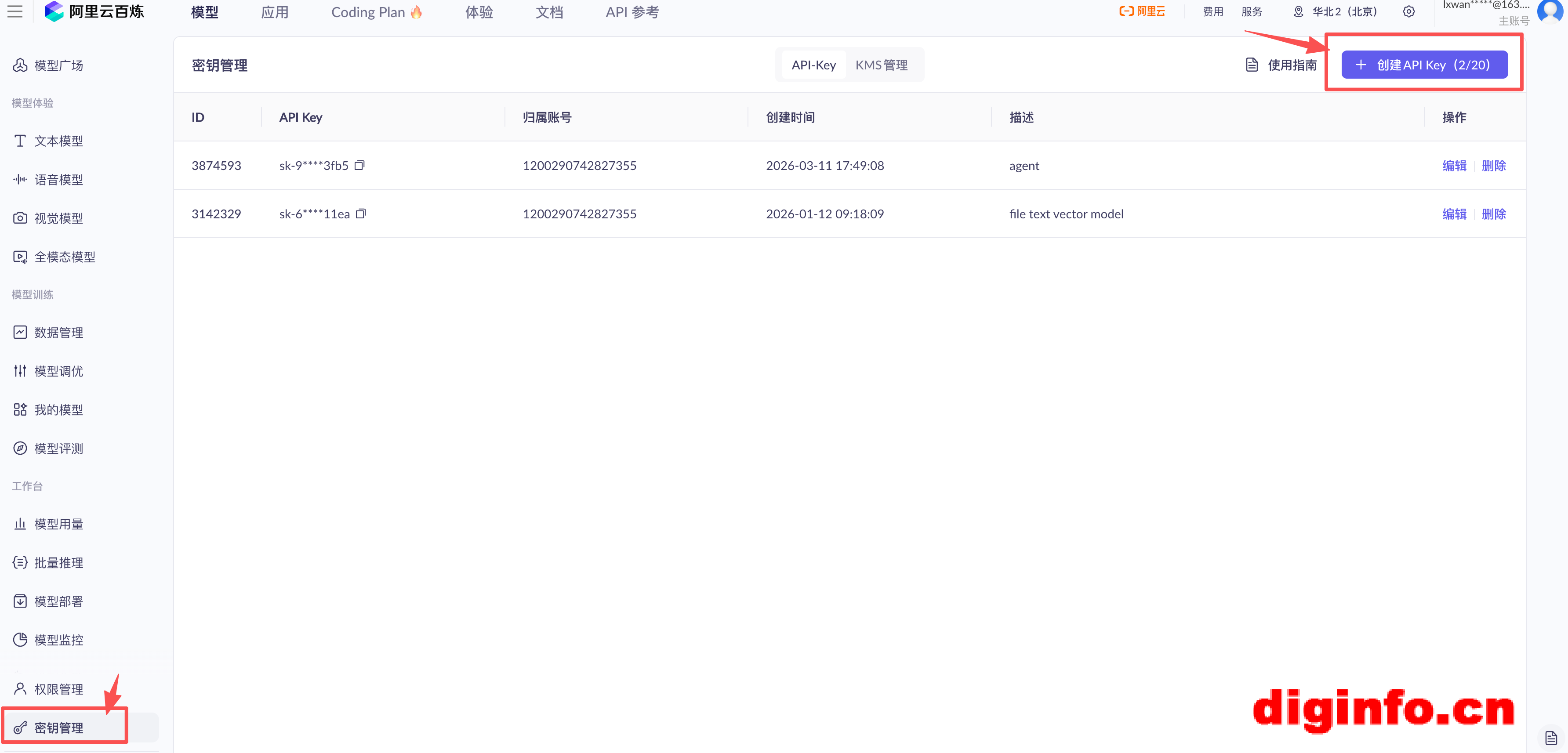This screenshot has height=753, width=1568.
Task: Switch to the KMS 管理 tab
Action: 882,65
